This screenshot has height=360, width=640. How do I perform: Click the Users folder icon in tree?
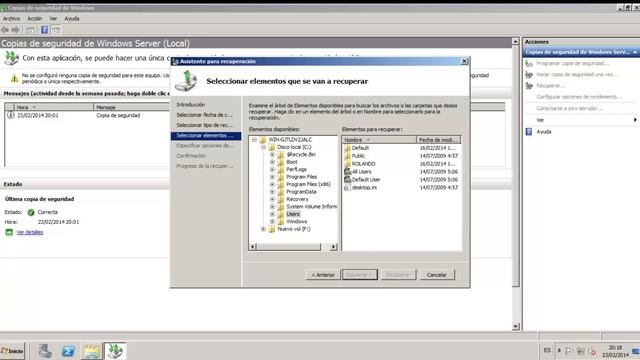(x=281, y=214)
